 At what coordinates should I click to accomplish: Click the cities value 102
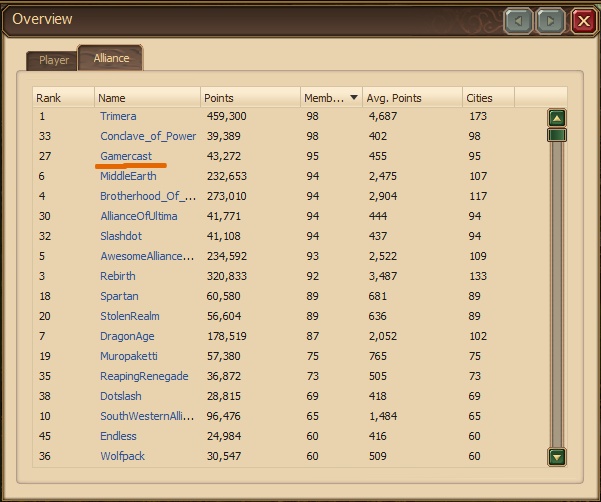[478, 336]
